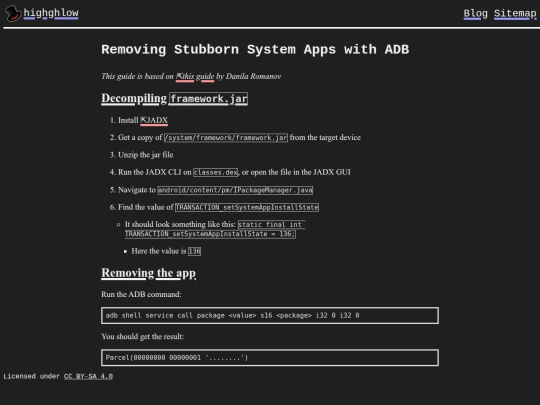
Task: Jump to Decompiling framework.jar heading anchor
Action: point(174,98)
